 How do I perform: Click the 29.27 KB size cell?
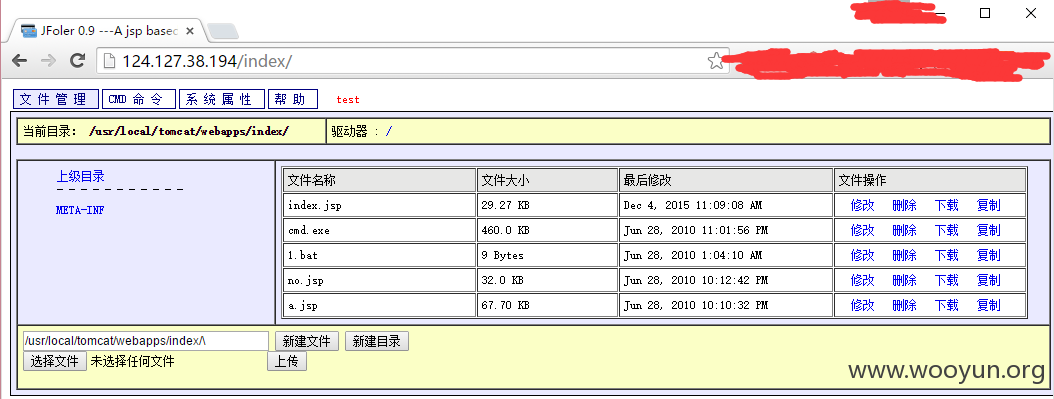(547, 206)
